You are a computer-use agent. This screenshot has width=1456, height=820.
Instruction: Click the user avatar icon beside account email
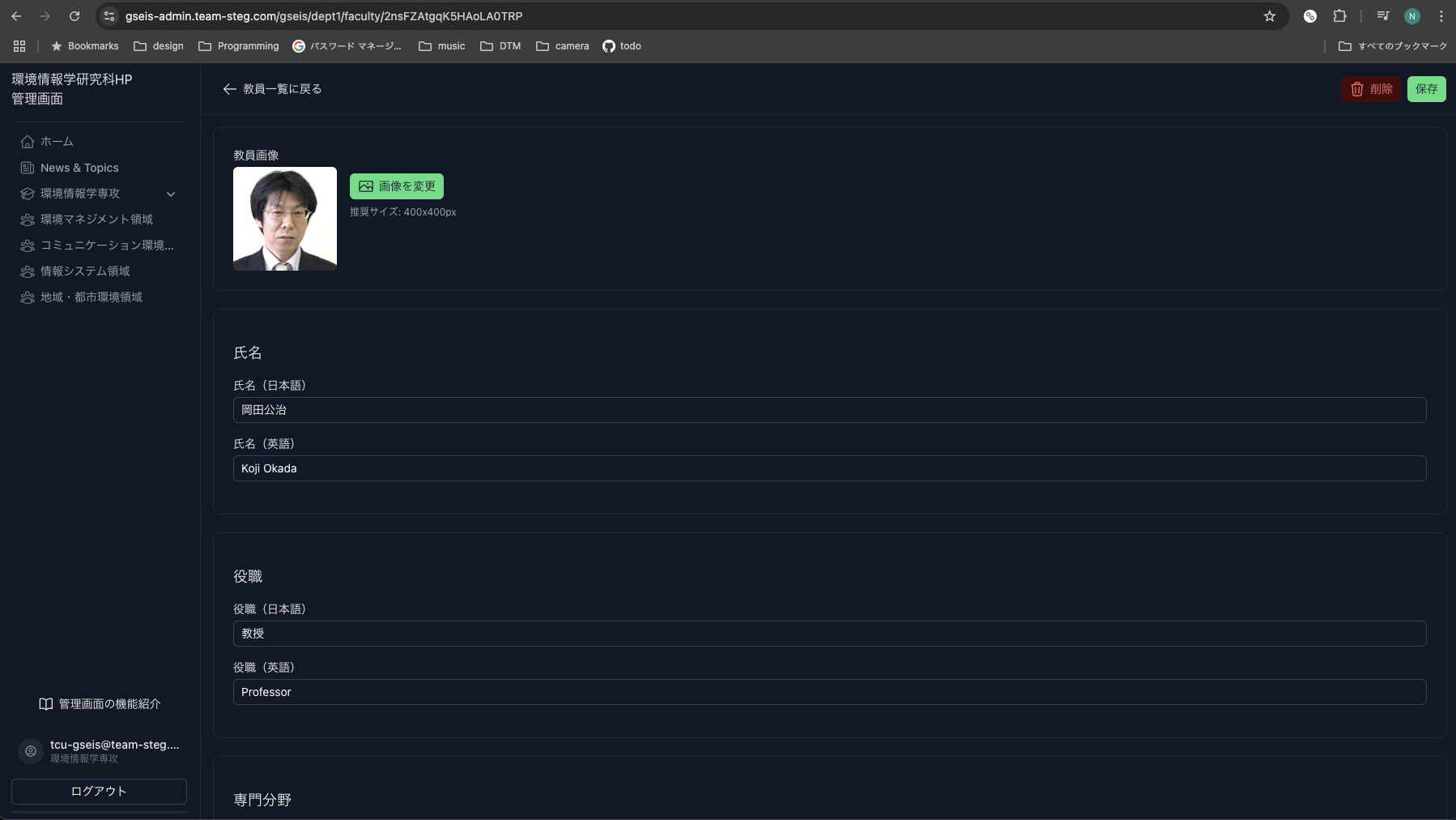(x=31, y=751)
